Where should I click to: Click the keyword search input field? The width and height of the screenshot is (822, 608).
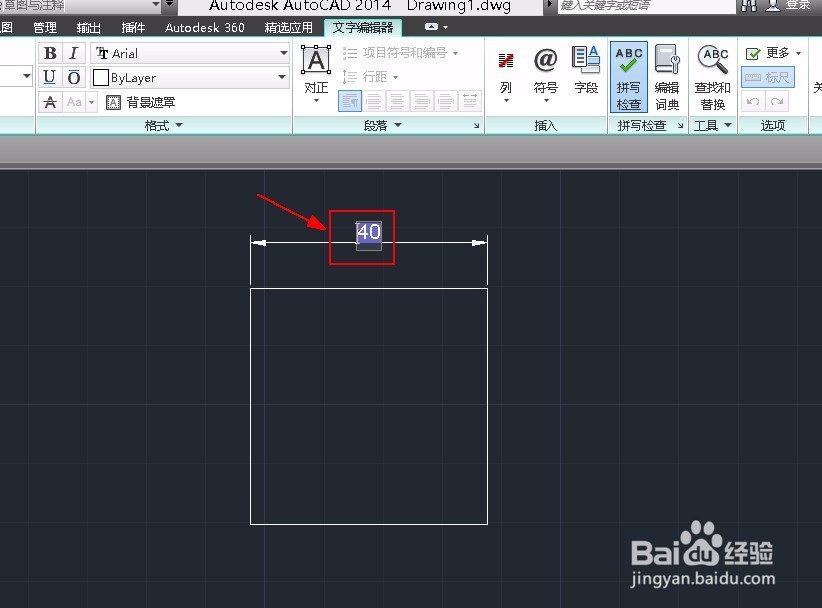tap(646, 6)
